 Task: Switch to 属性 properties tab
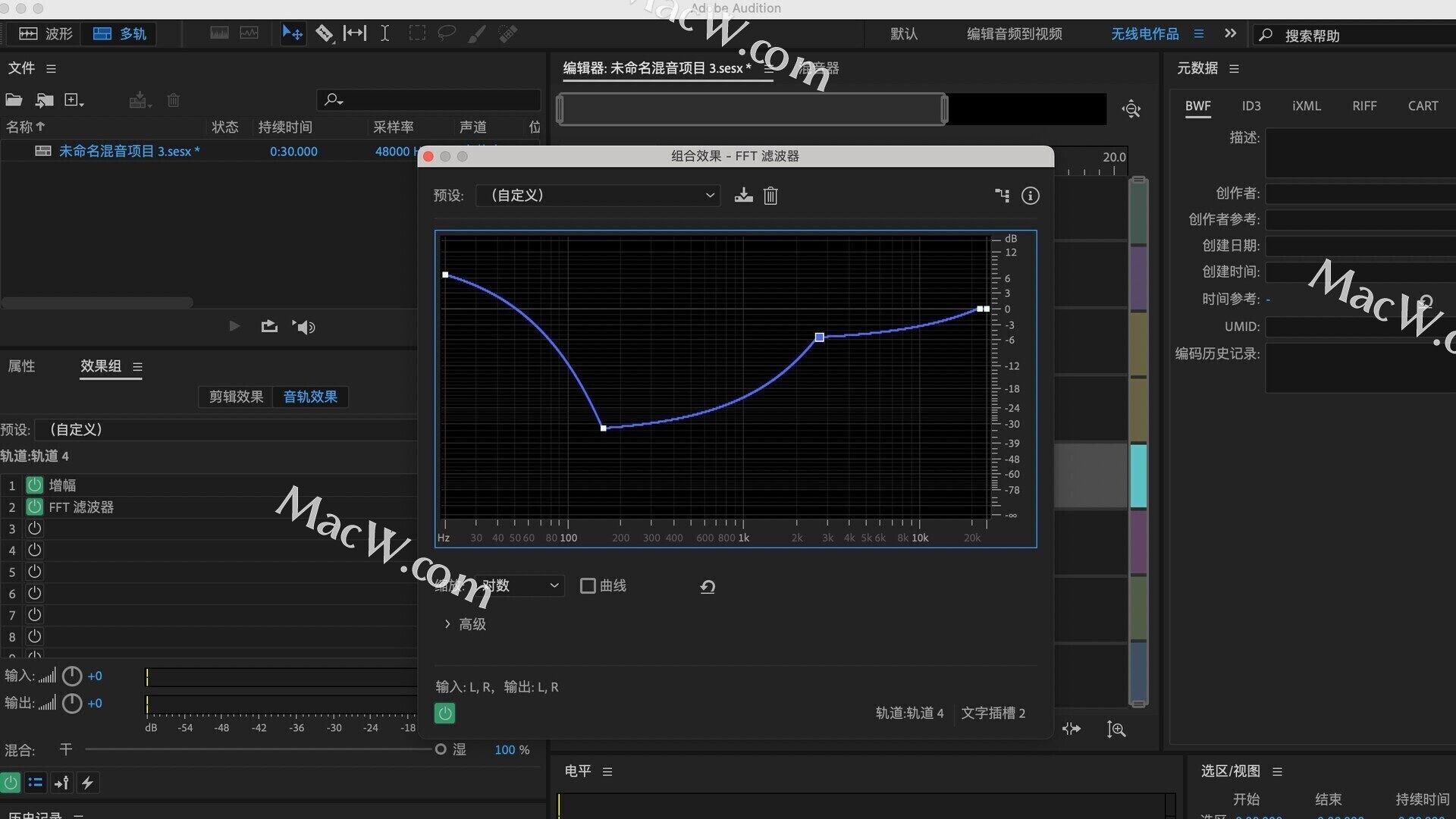[x=21, y=366]
